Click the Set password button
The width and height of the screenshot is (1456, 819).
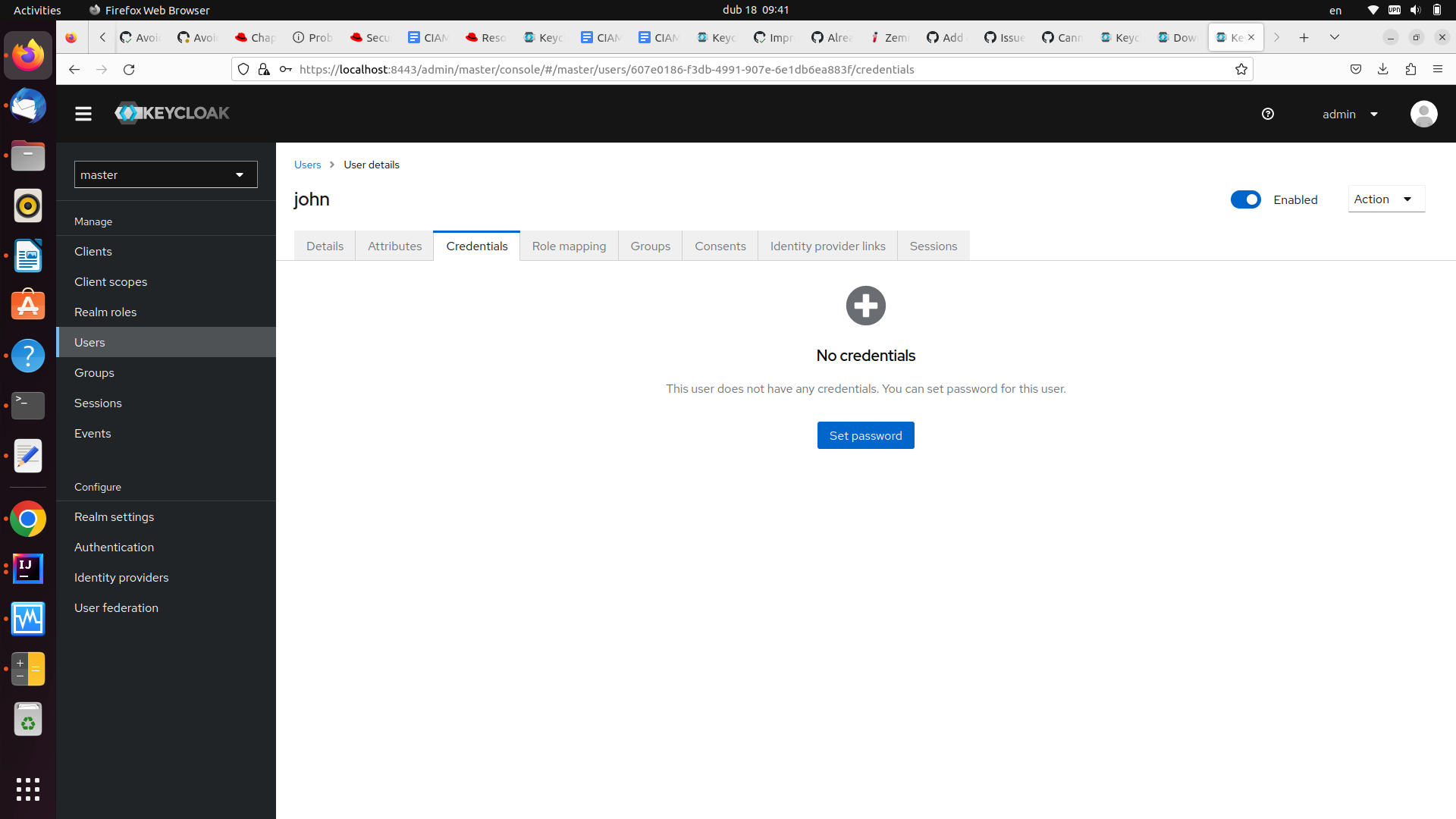[x=865, y=435]
